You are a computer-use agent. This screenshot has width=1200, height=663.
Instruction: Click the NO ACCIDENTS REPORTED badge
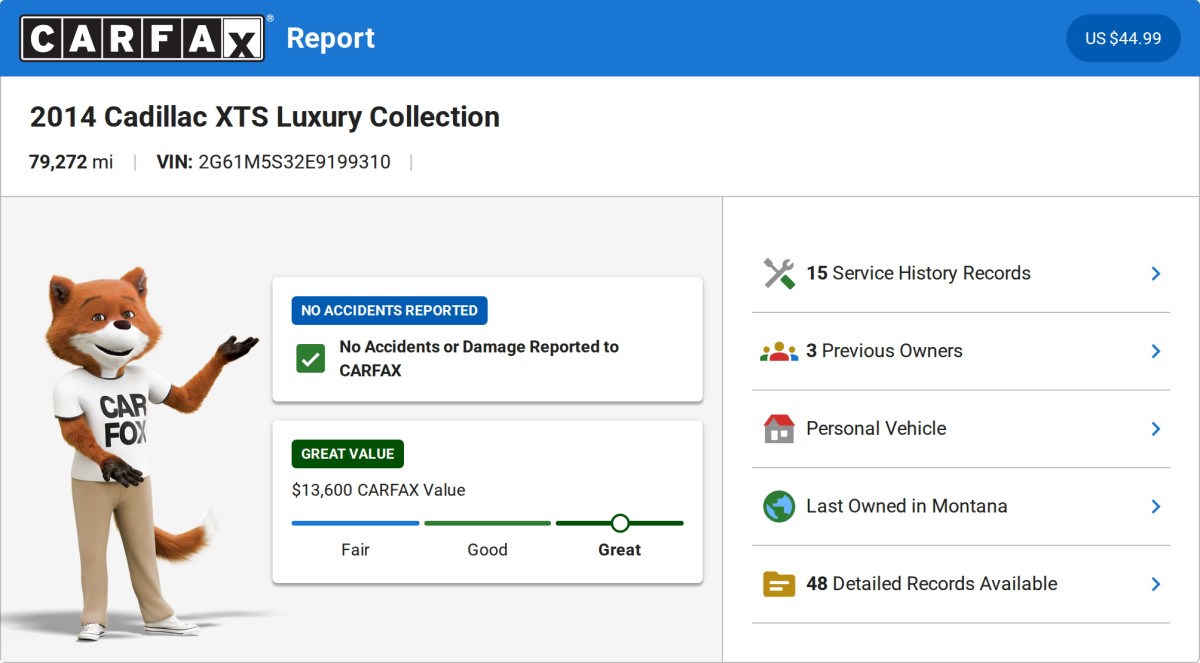390,310
